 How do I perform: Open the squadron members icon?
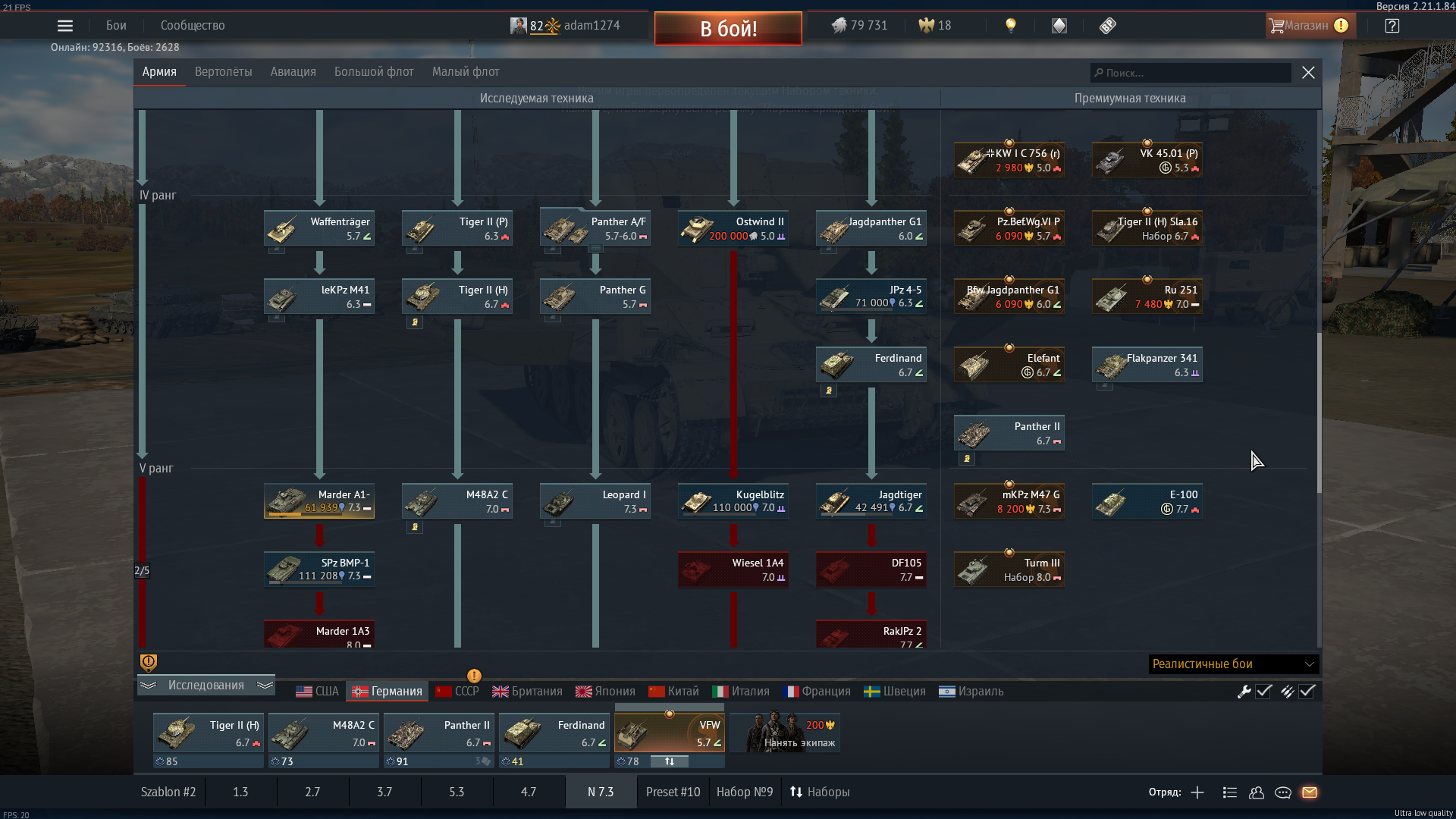[1257, 792]
